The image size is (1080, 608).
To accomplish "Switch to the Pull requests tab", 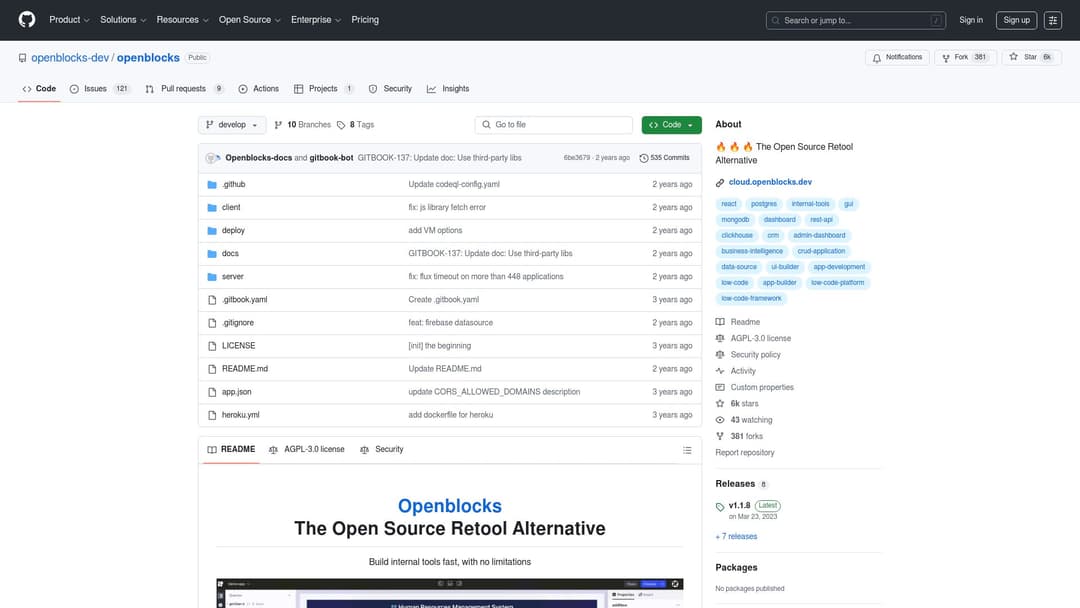I will 185,89.
